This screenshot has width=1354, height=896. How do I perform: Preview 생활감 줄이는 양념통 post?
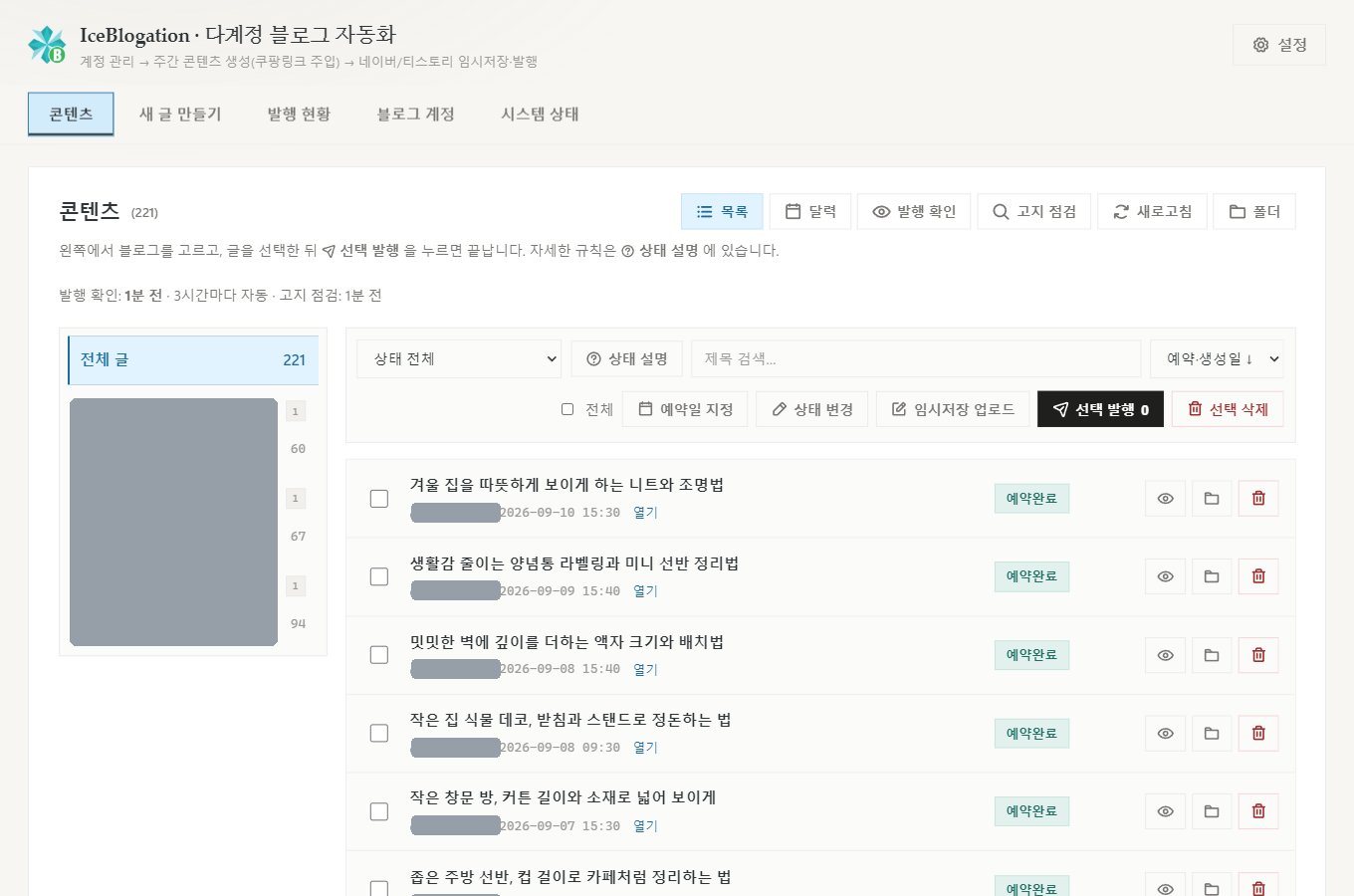pyautogui.click(x=1165, y=576)
